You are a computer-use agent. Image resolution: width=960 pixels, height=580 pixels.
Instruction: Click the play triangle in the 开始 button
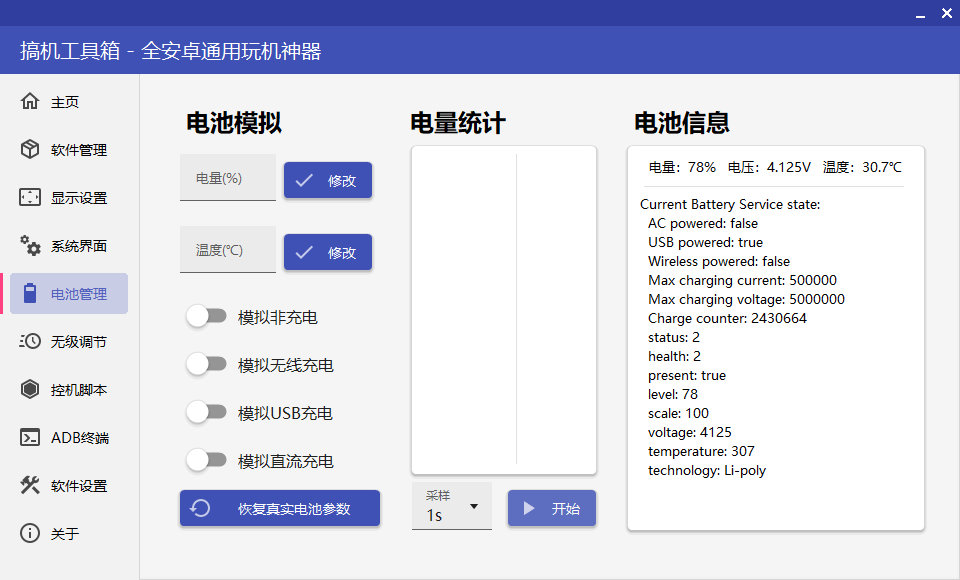click(529, 508)
